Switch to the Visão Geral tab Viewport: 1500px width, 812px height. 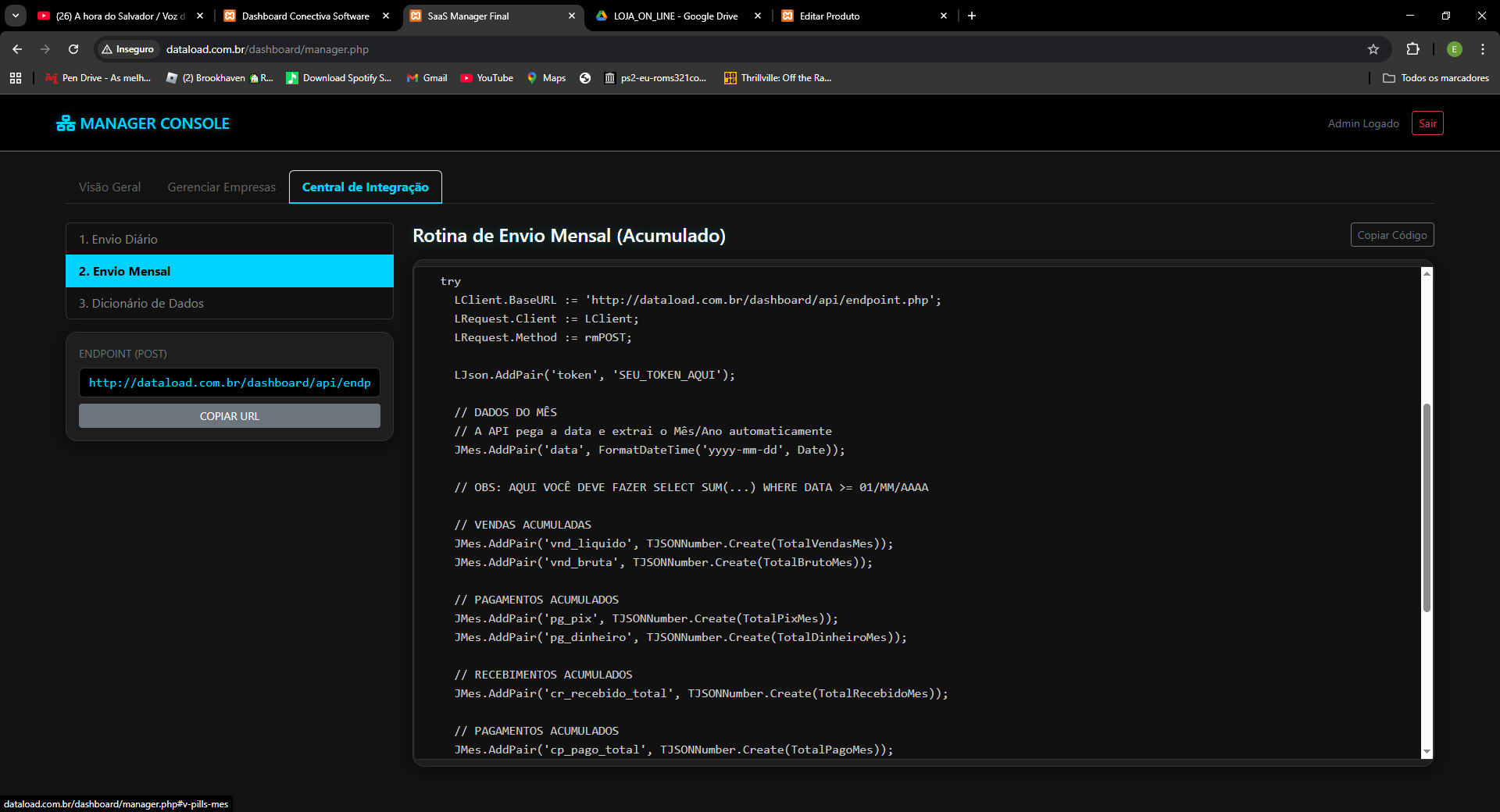110,187
